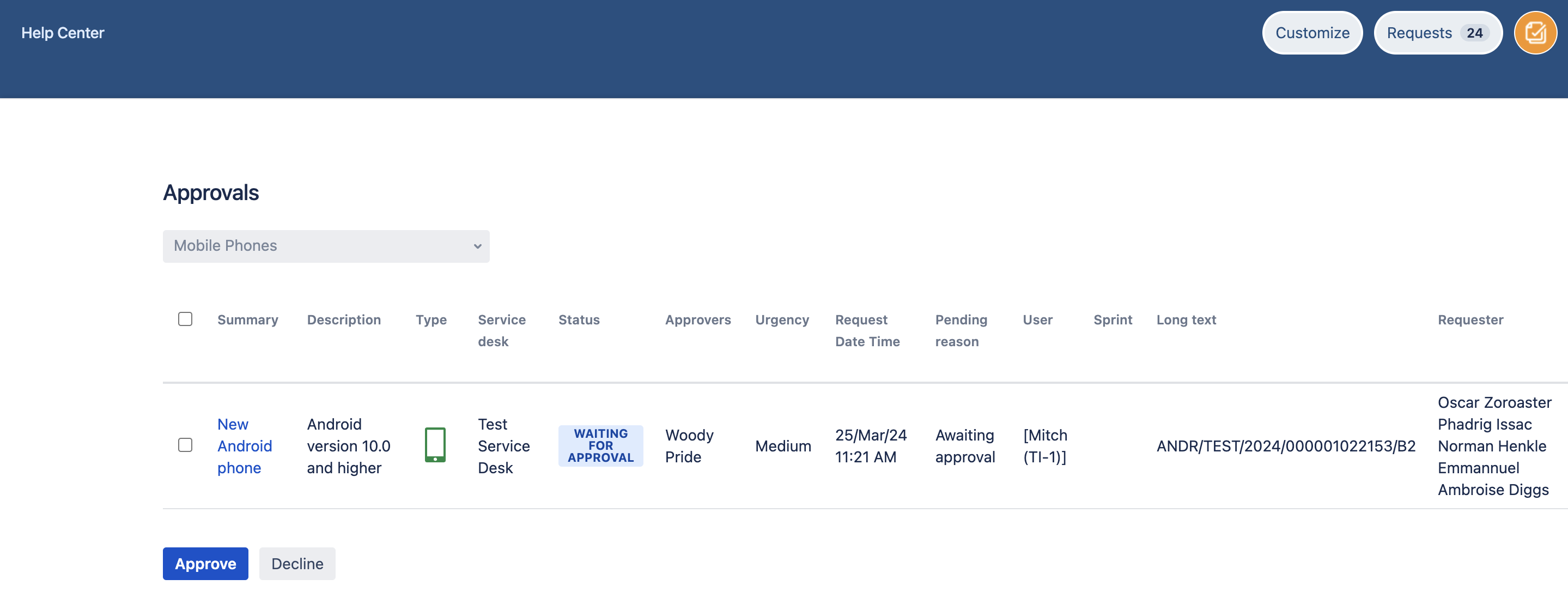Click the Requester column header
This screenshot has height=591, width=1568.
tap(1470, 320)
